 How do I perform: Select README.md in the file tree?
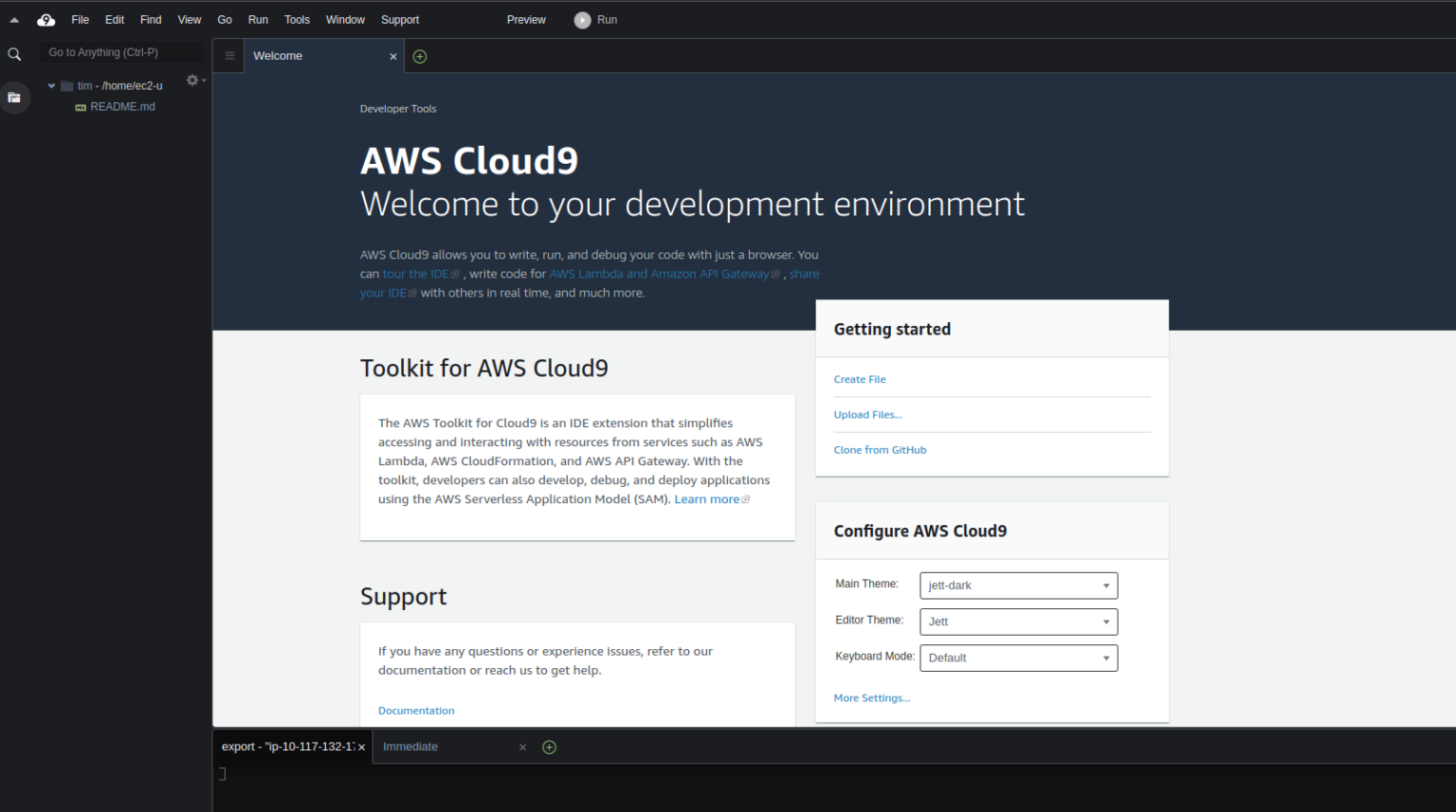122,107
